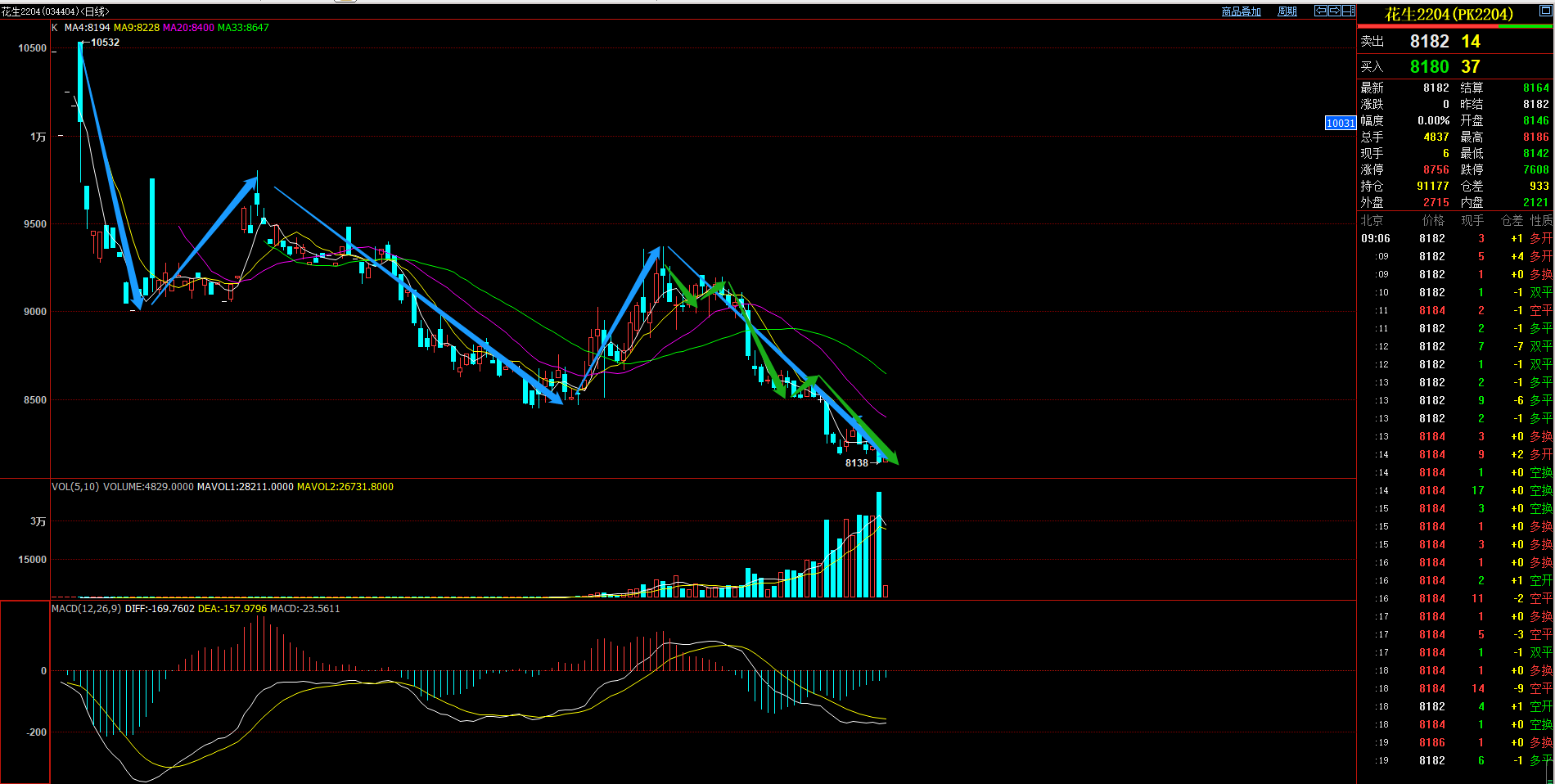Click the 买入 bid price 8180

[1429, 66]
